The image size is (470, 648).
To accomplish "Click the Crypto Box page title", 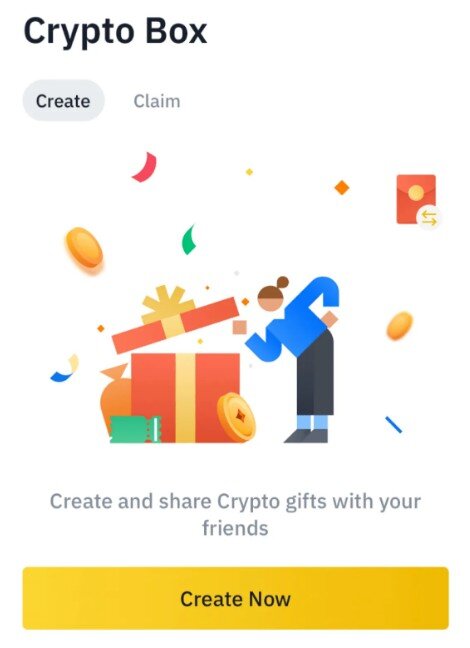I will click(115, 32).
